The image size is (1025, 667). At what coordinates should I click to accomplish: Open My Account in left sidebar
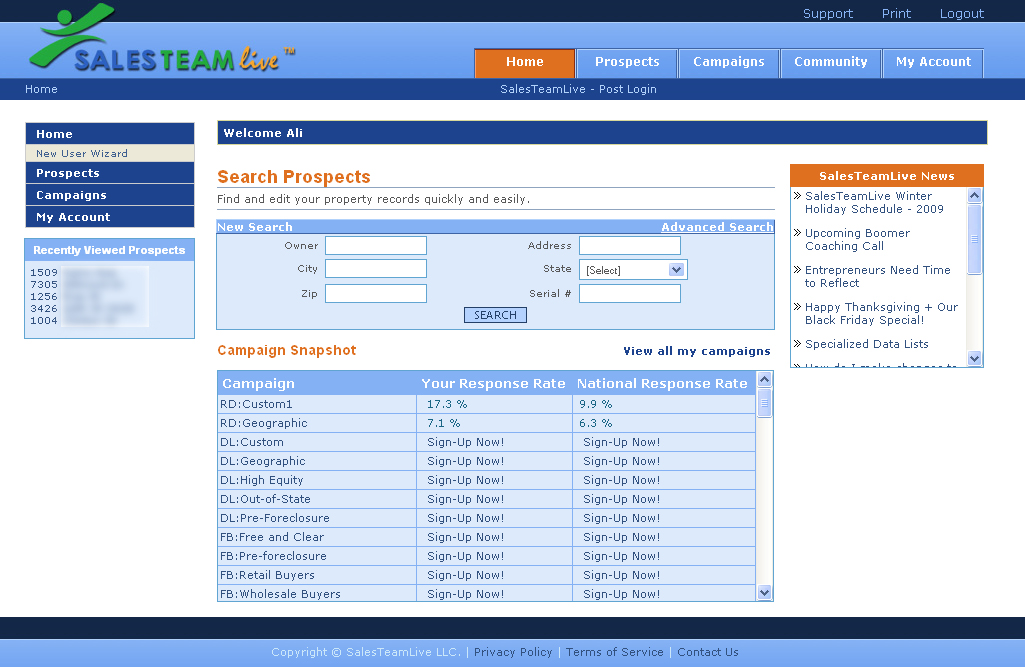point(73,217)
